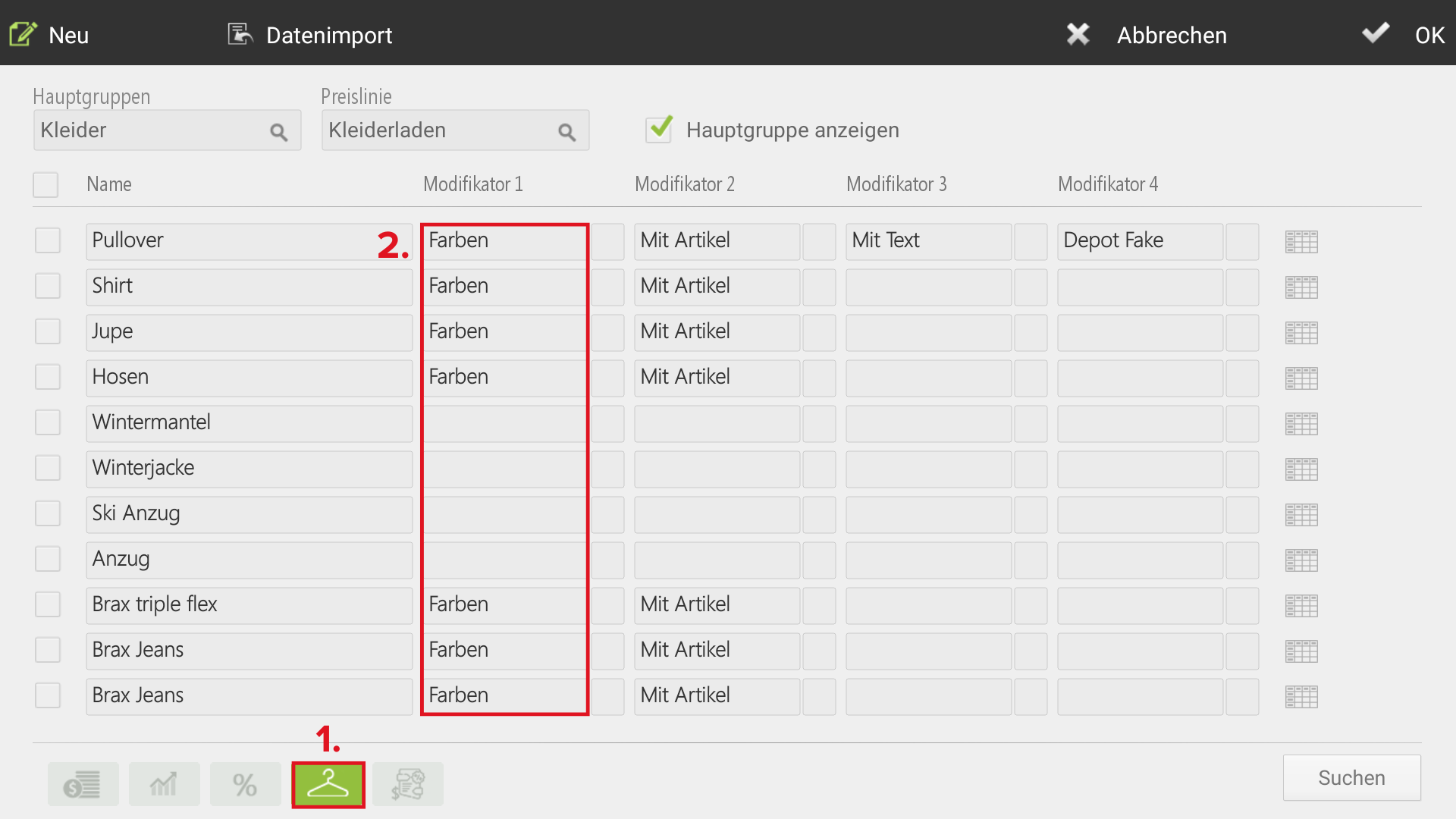
Task: Open Datenimport from the top bar
Action: [x=310, y=35]
